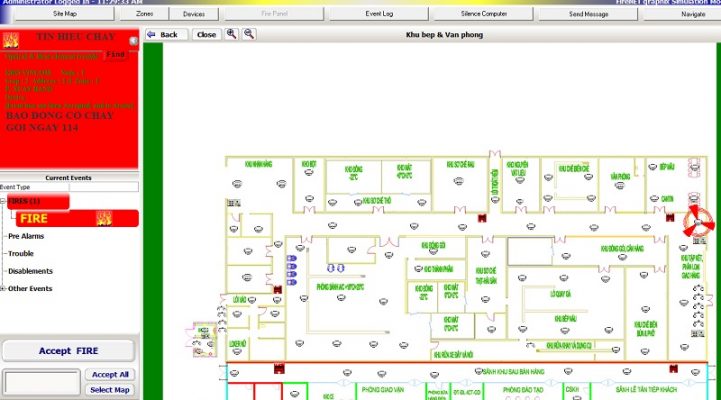This screenshot has height=400, width=721.
Task: Collapse the FIRES (1) tree node
Action: (x=4, y=202)
